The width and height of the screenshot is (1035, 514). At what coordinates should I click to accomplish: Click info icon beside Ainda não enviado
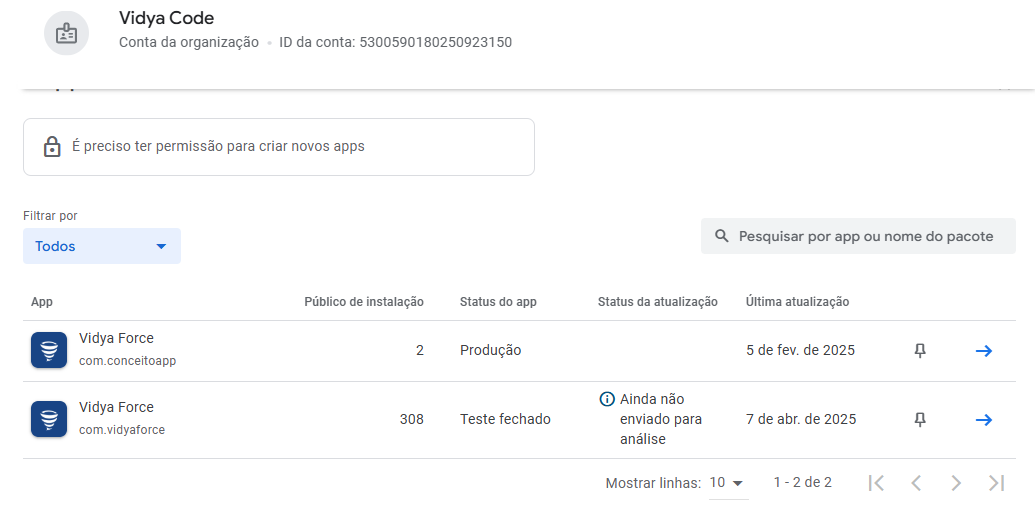(x=607, y=399)
